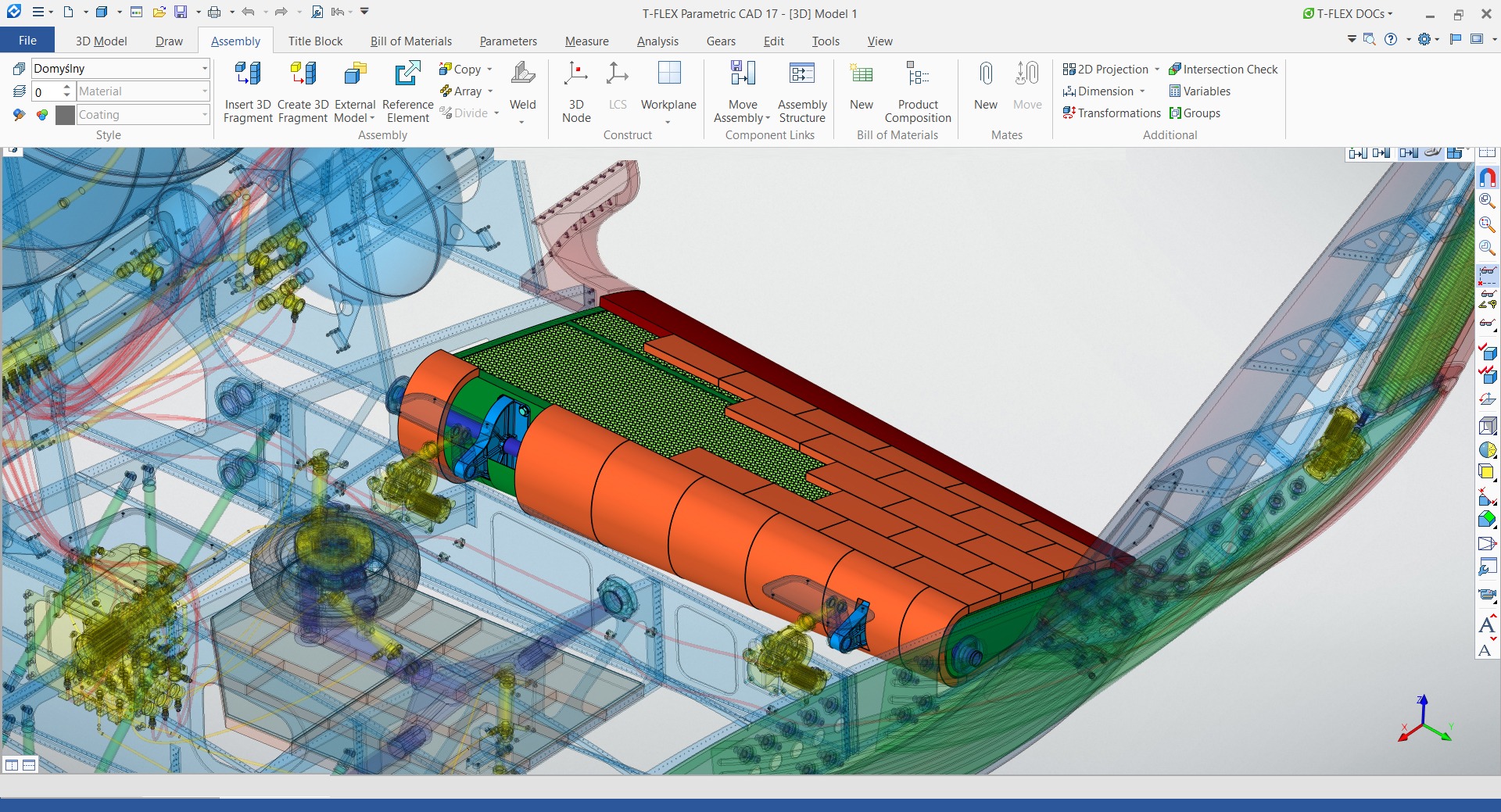Increase the layer number spinner value
Viewport: 1501px width, 812px height.
(x=67, y=87)
